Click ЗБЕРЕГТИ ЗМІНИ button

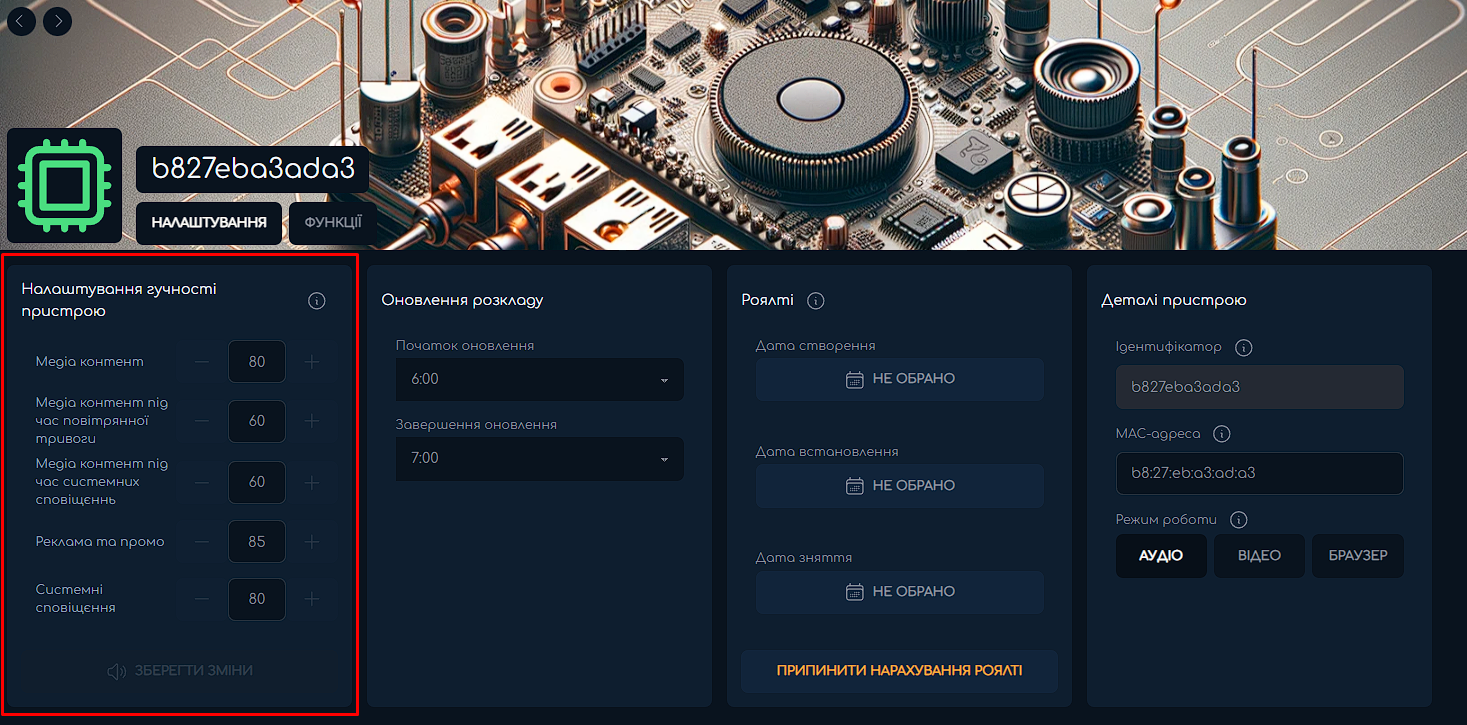(179, 671)
